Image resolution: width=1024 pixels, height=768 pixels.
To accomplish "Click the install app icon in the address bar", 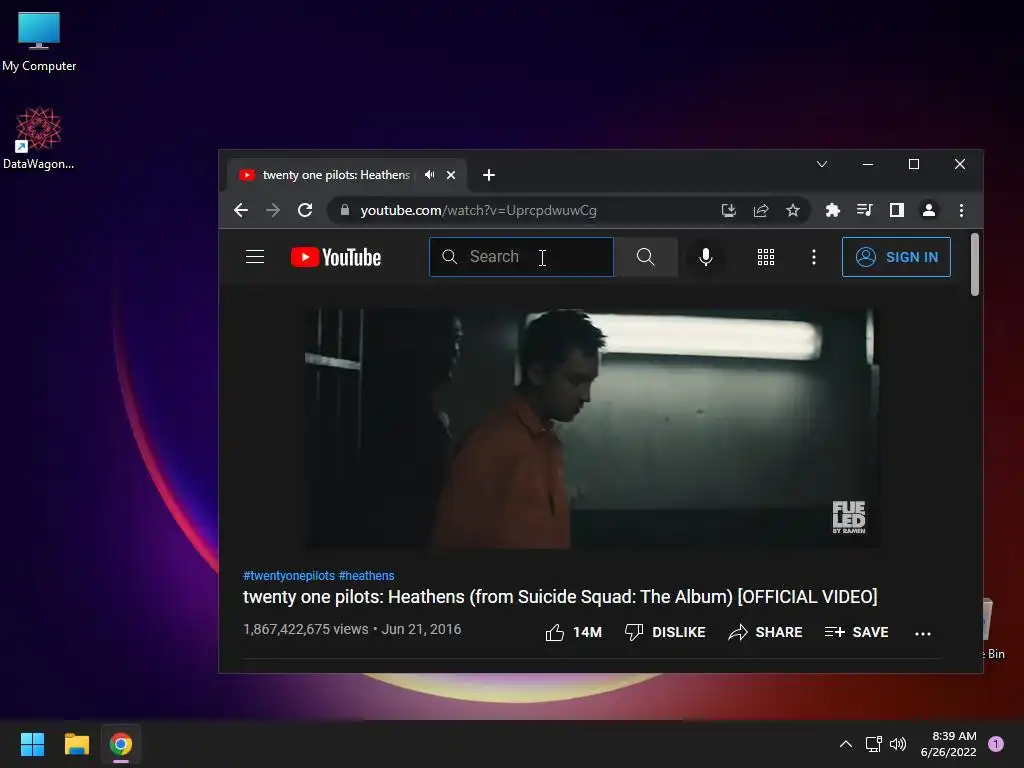I will pyautogui.click(x=729, y=210).
